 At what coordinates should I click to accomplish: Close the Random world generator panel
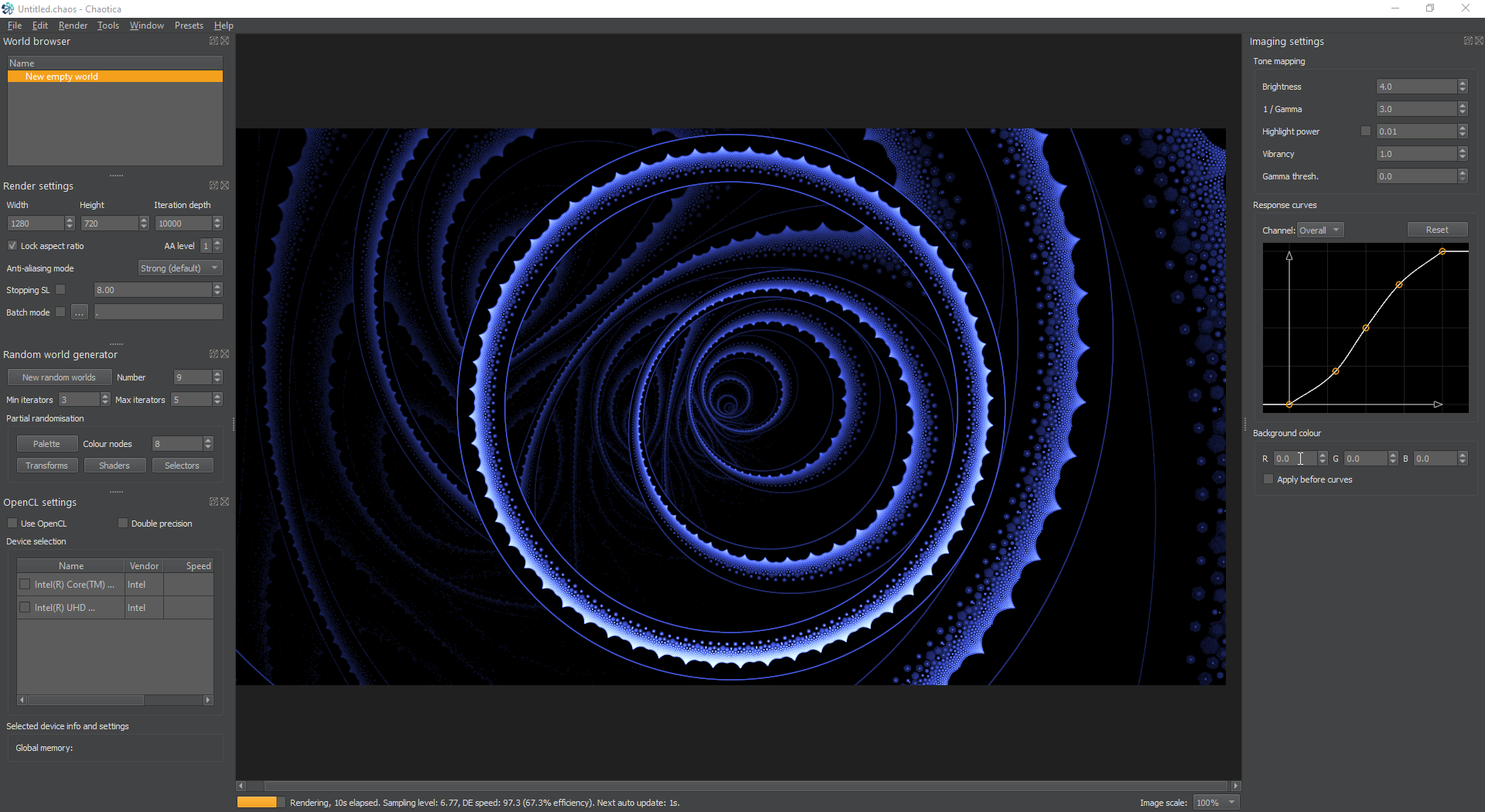coord(225,354)
